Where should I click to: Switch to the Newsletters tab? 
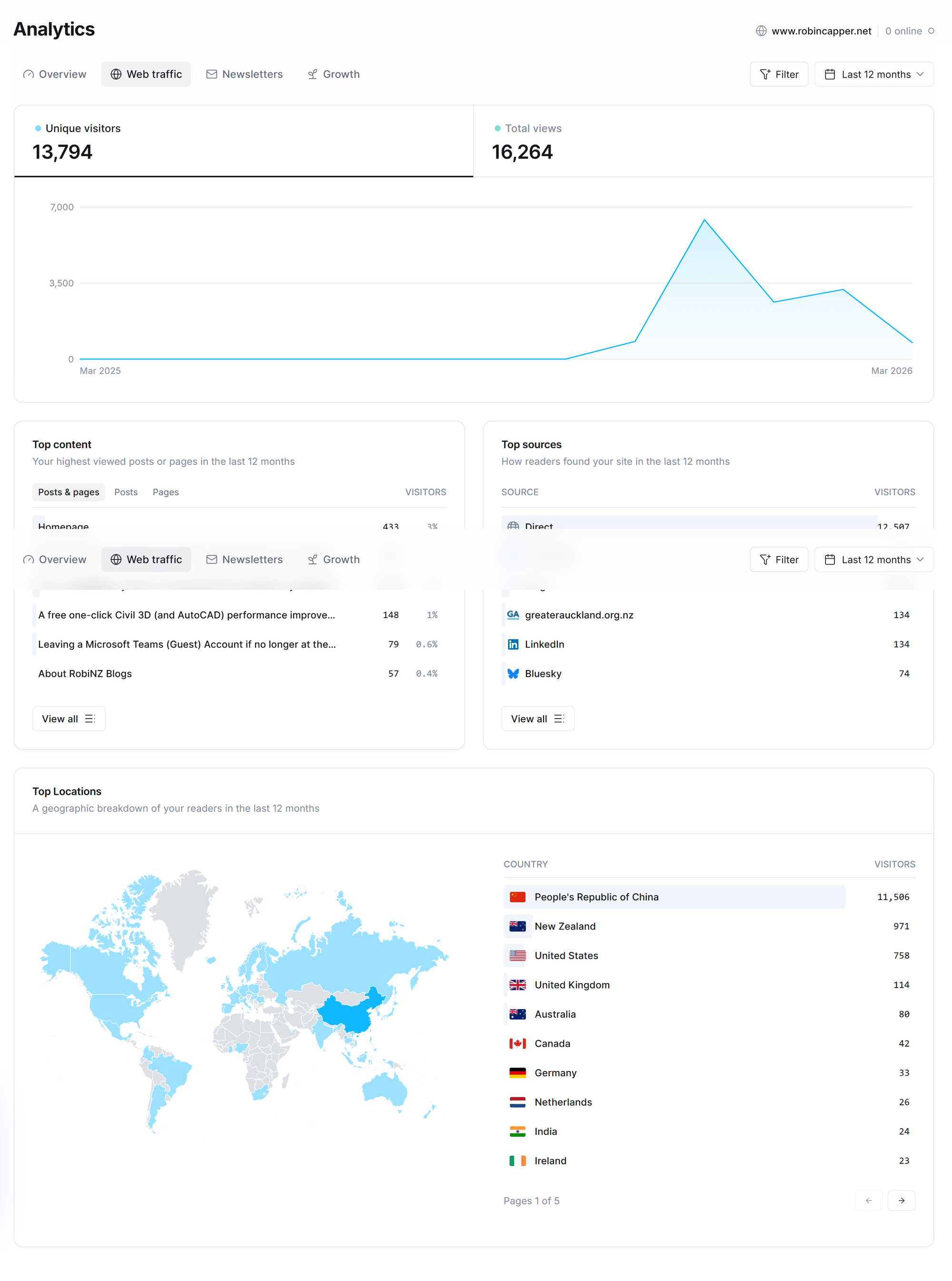(252, 74)
